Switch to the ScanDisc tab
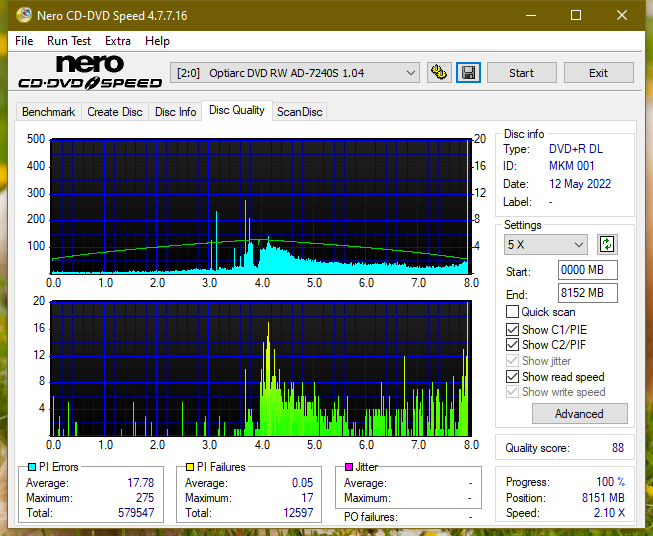 point(299,112)
